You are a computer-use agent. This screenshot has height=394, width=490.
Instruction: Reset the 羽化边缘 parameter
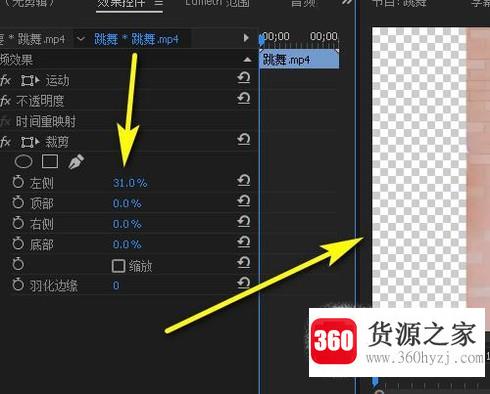[244, 283]
